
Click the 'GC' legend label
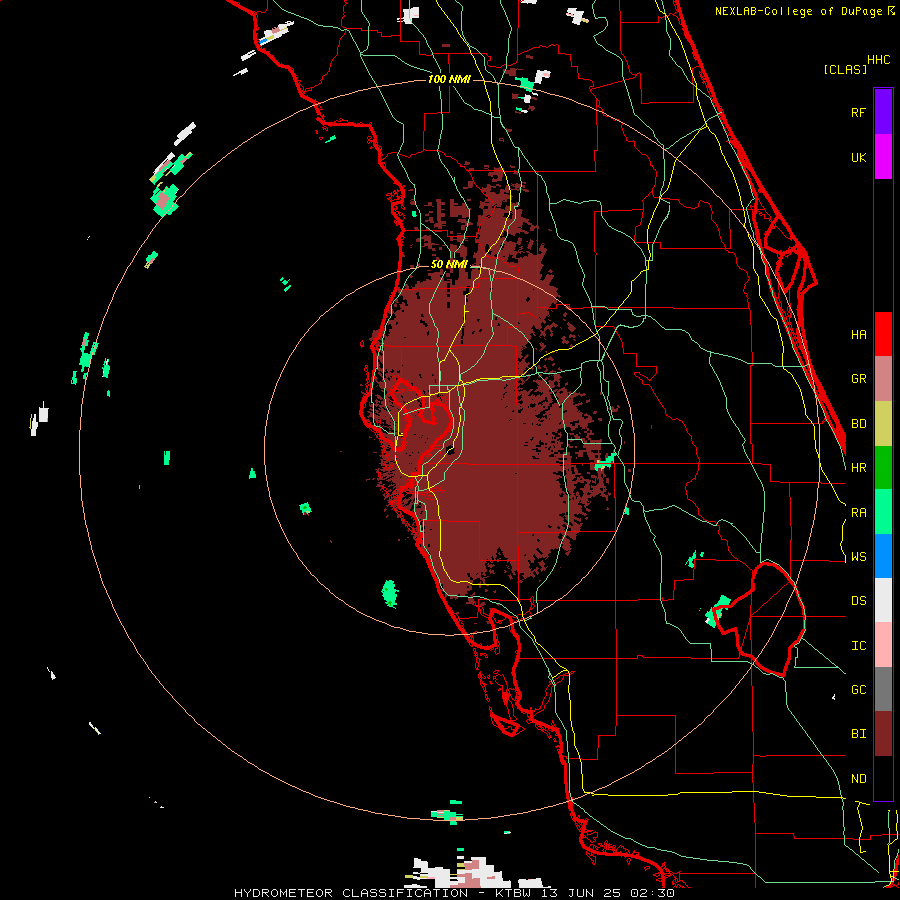click(x=859, y=690)
